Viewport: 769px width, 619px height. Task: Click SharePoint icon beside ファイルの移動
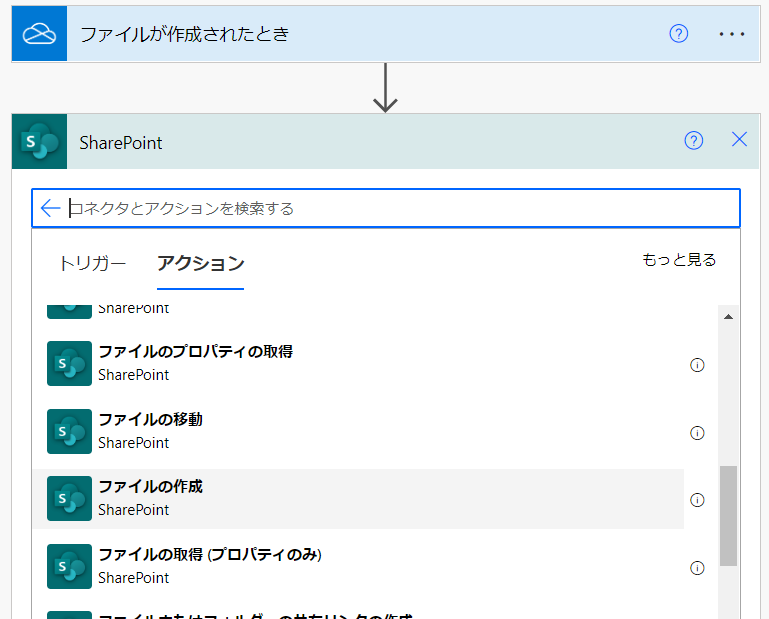(x=69, y=431)
